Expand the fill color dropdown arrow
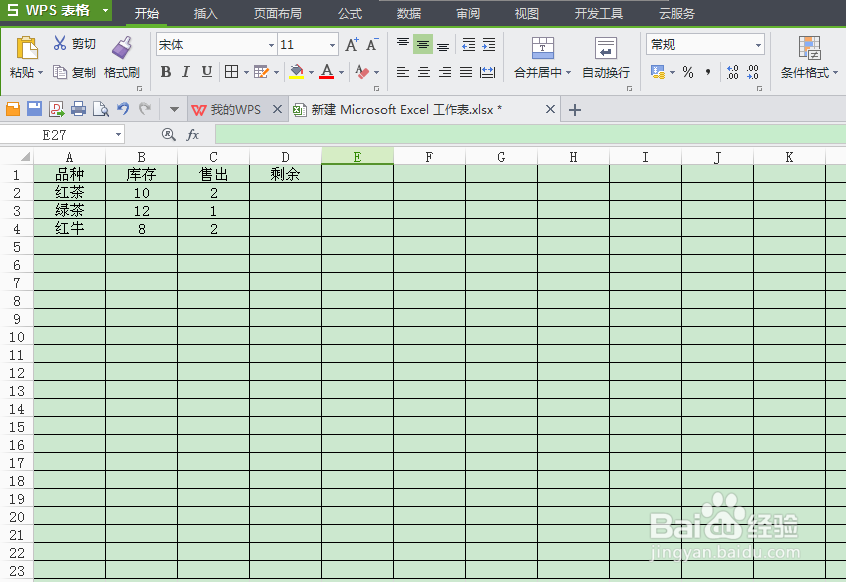This screenshot has width=846, height=582. (x=311, y=72)
